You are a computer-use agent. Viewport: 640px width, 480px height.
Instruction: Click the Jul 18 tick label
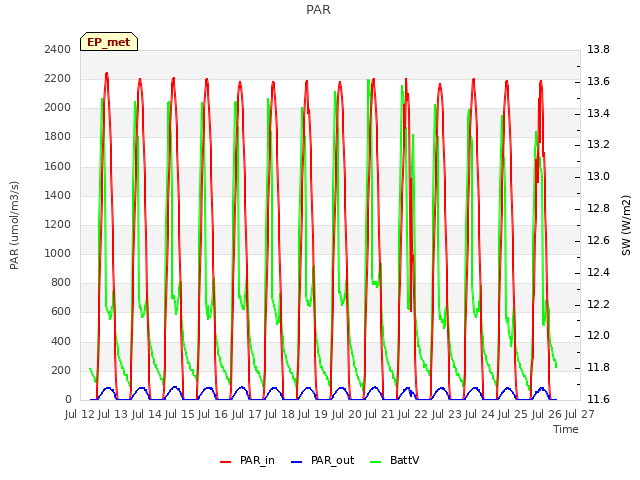click(280, 414)
